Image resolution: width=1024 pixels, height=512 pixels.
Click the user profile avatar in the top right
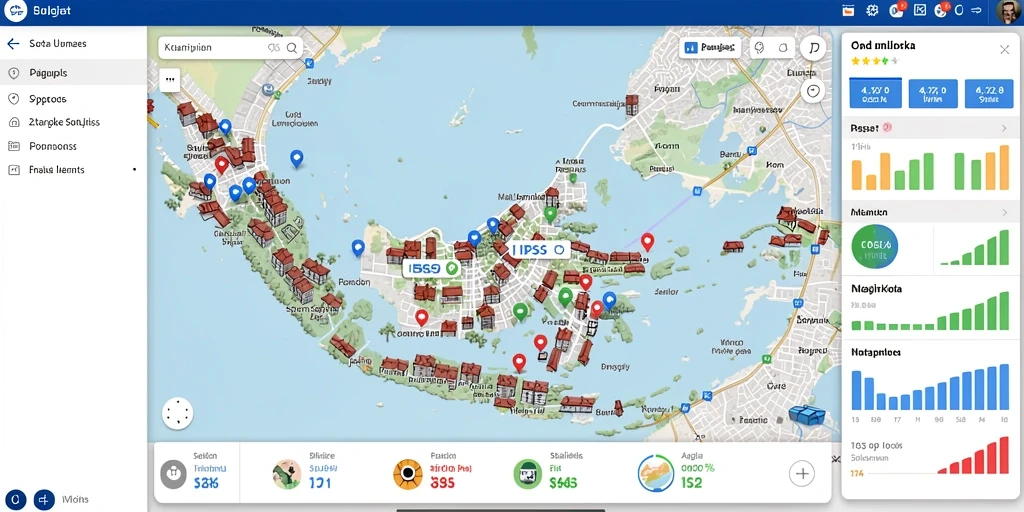coord(1009,12)
